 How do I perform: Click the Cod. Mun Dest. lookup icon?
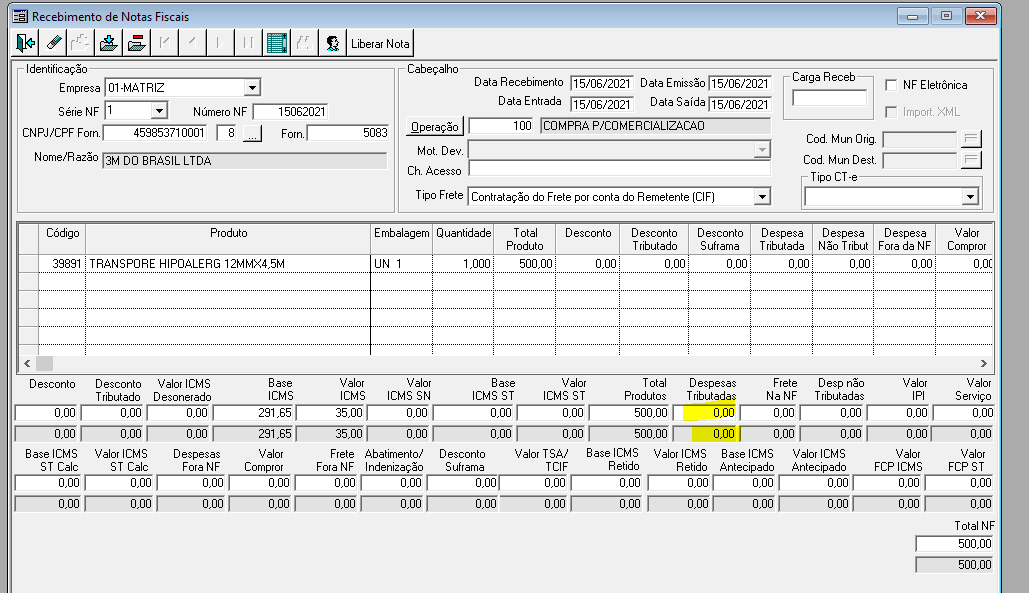tap(971, 160)
